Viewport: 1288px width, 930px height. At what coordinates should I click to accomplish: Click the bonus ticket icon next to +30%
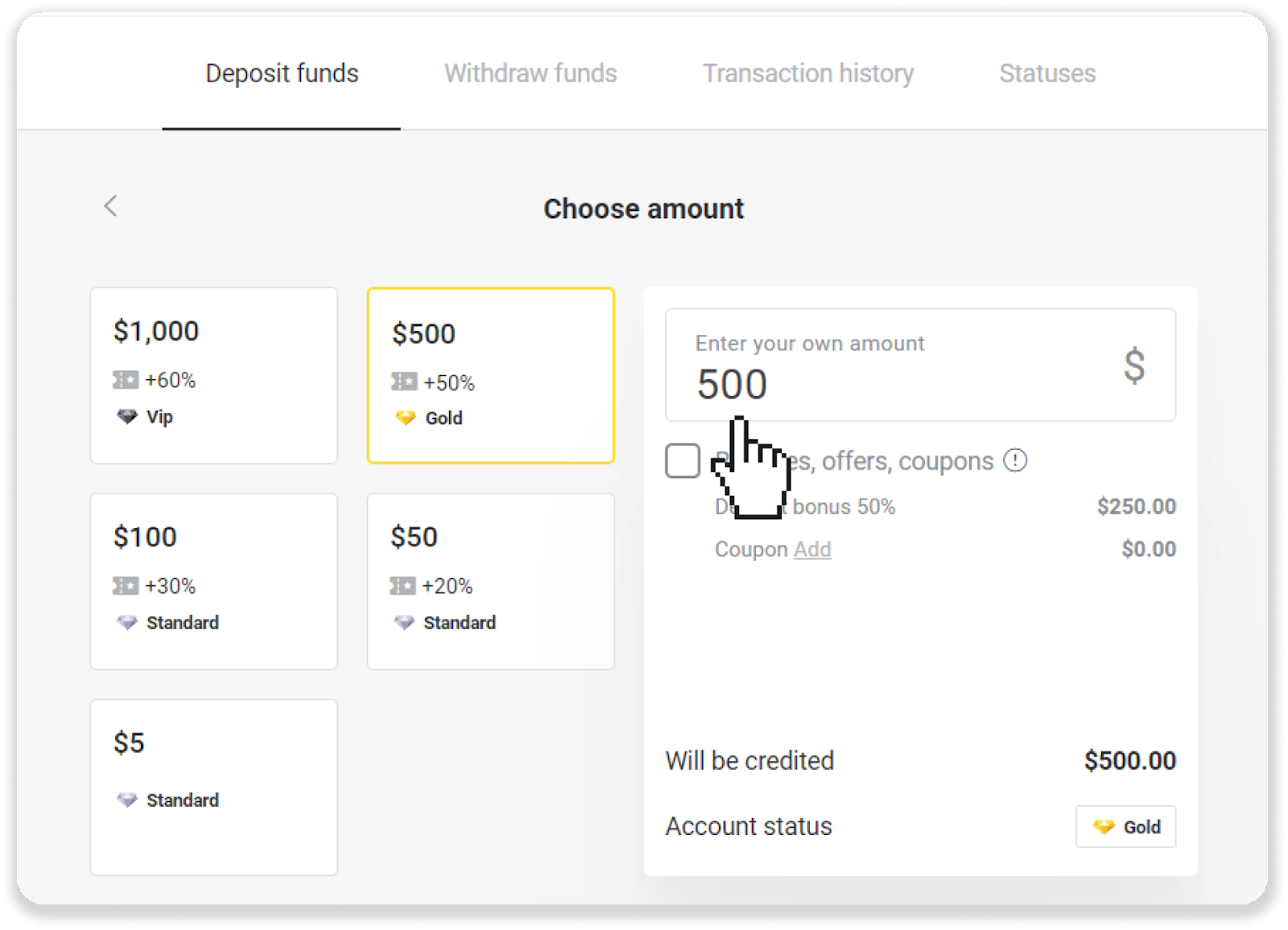click(126, 586)
